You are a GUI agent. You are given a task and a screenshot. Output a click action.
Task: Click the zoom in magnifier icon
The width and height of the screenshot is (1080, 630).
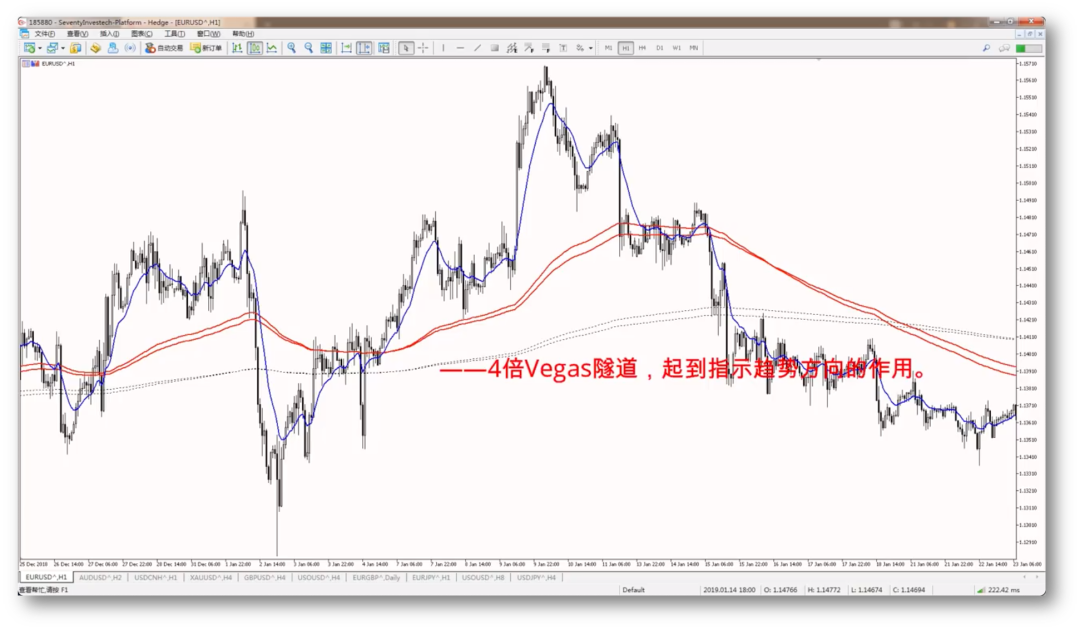[x=291, y=48]
